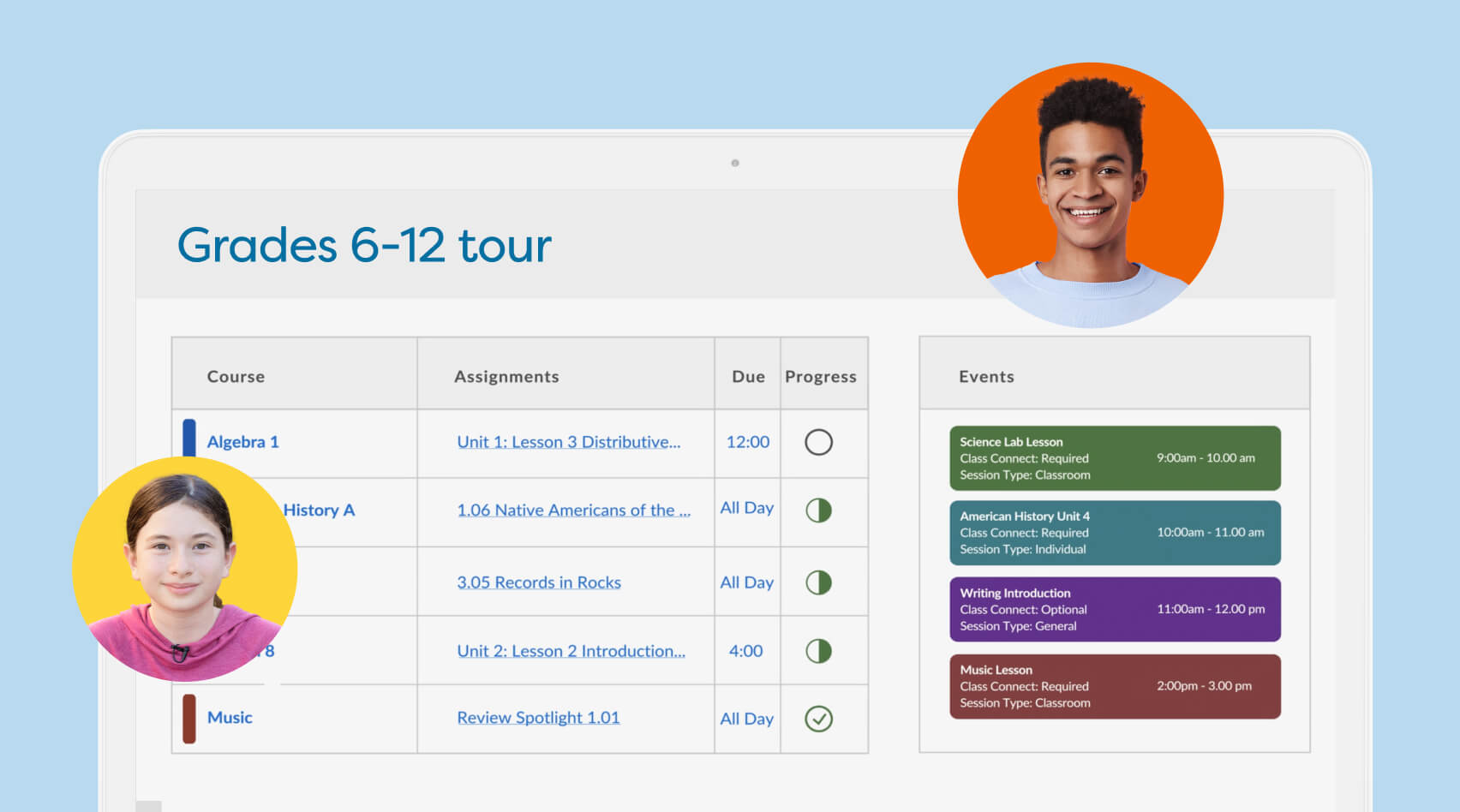Image resolution: width=1460 pixels, height=812 pixels.
Task: Click half-filled progress icon for Records in Rocks
Action: click(818, 582)
